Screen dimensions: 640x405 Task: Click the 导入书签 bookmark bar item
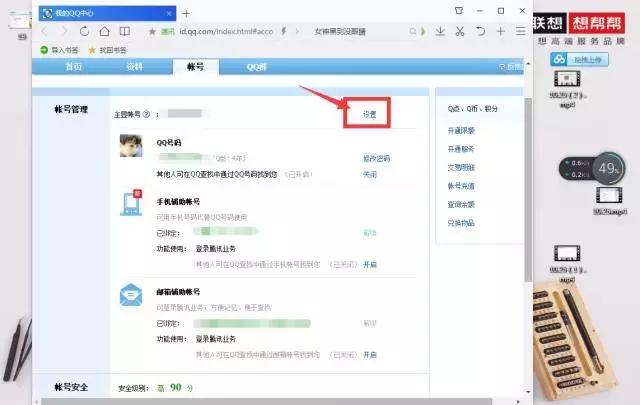coord(59,50)
